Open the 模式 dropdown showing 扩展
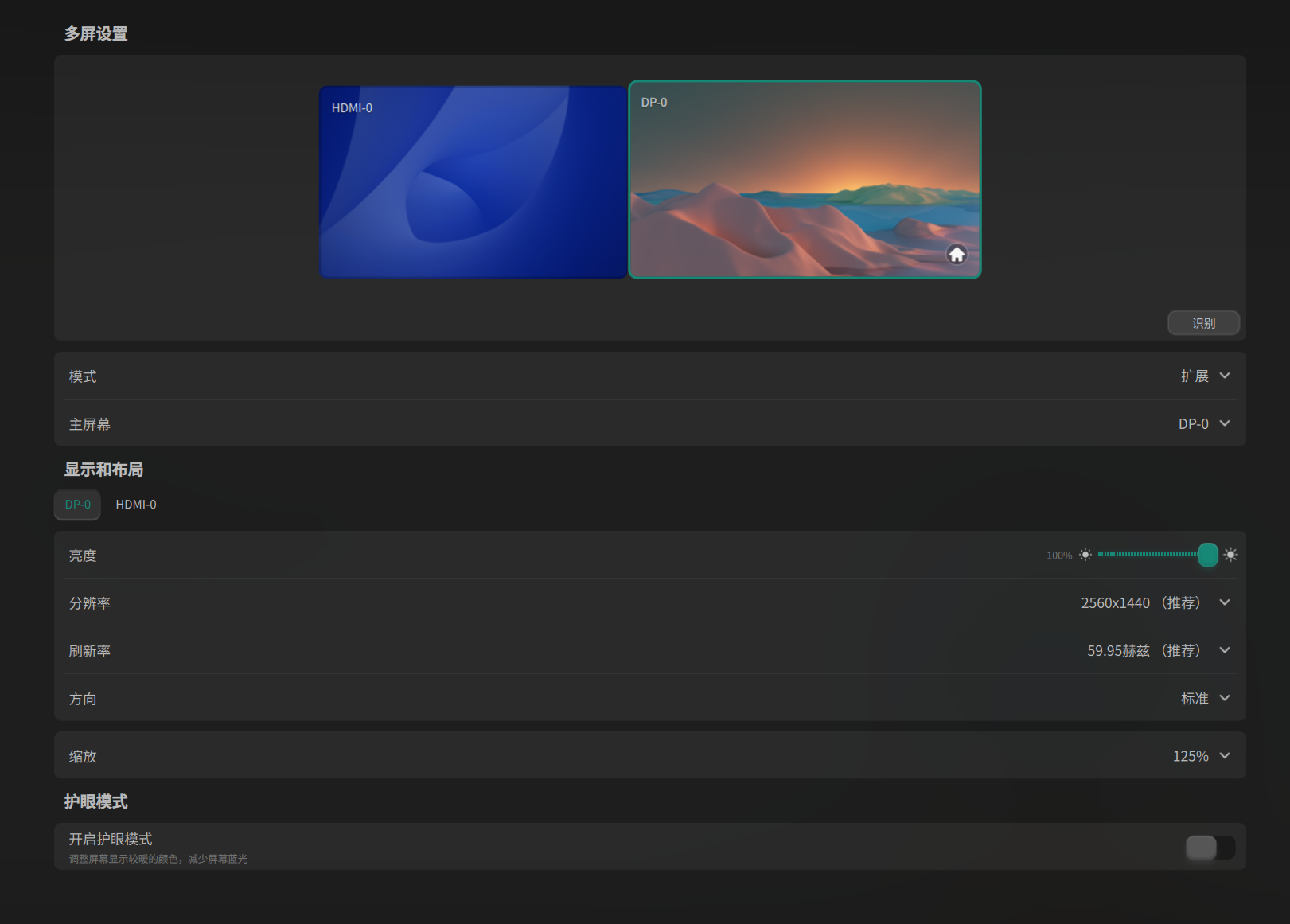The image size is (1290, 924). (x=1205, y=376)
